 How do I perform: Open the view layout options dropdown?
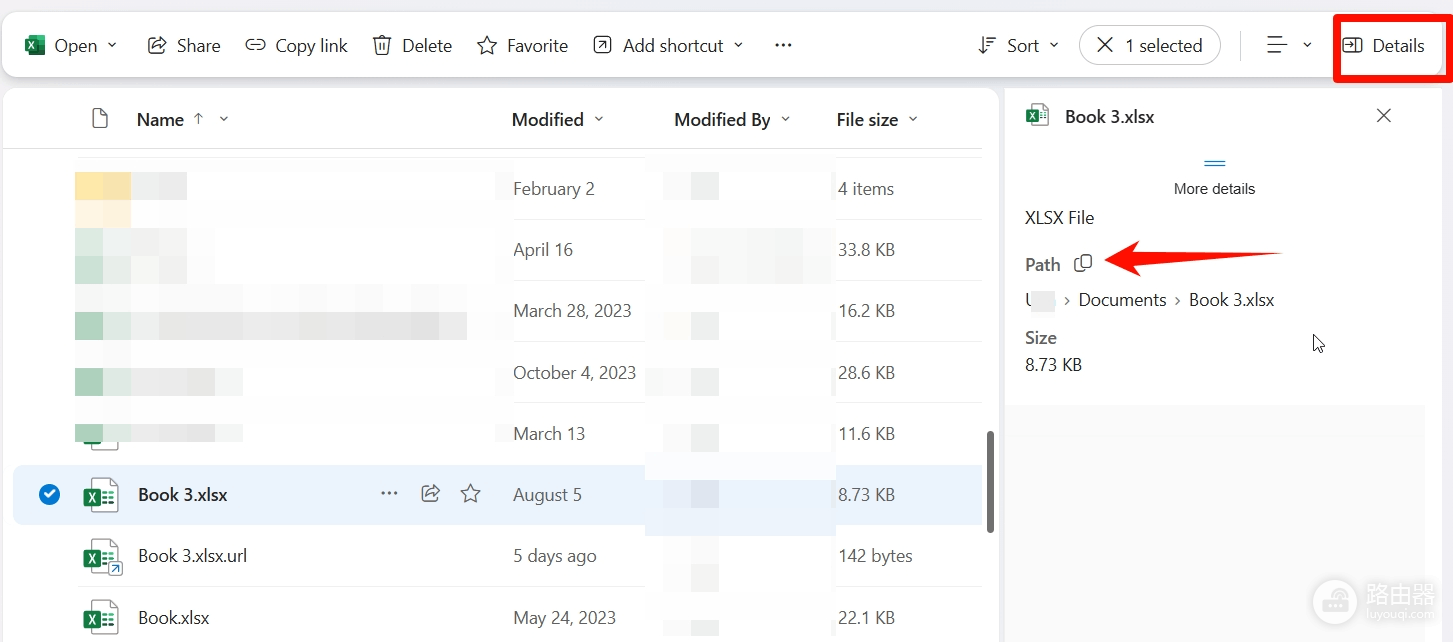click(x=1289, y=45)
